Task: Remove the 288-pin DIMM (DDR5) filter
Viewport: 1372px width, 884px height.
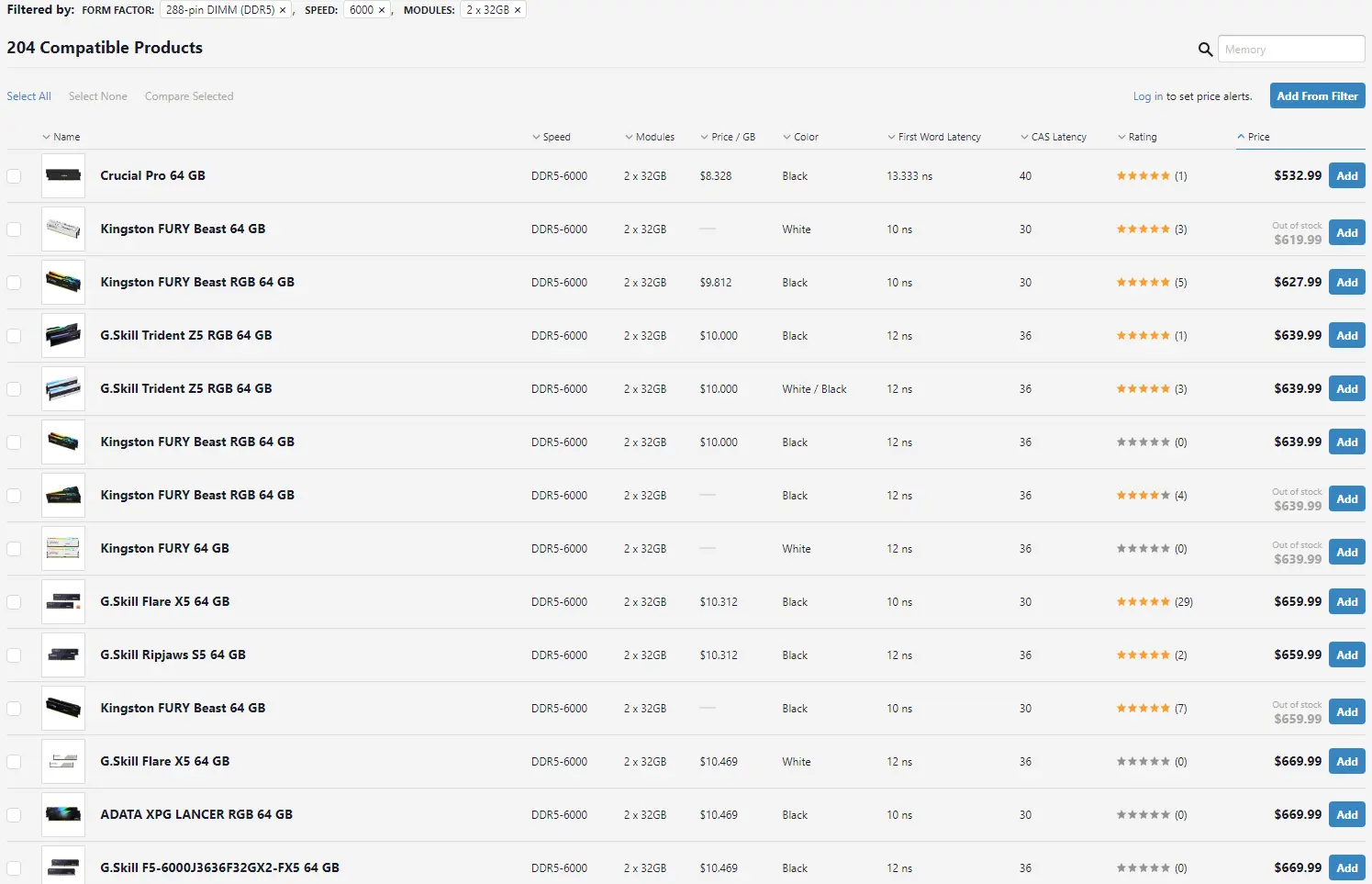Action: click(283, 10)
